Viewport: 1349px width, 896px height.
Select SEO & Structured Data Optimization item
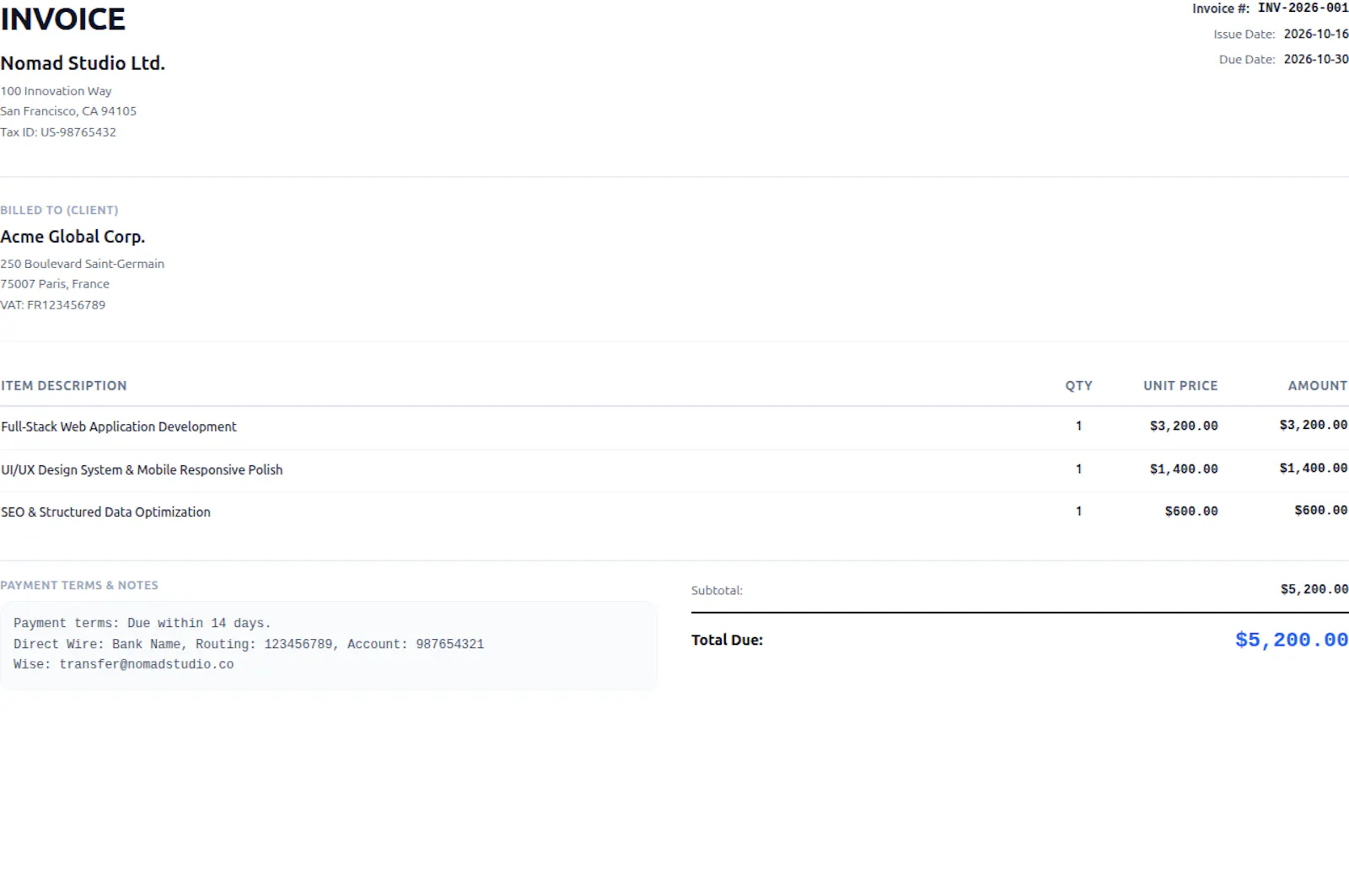105,512
